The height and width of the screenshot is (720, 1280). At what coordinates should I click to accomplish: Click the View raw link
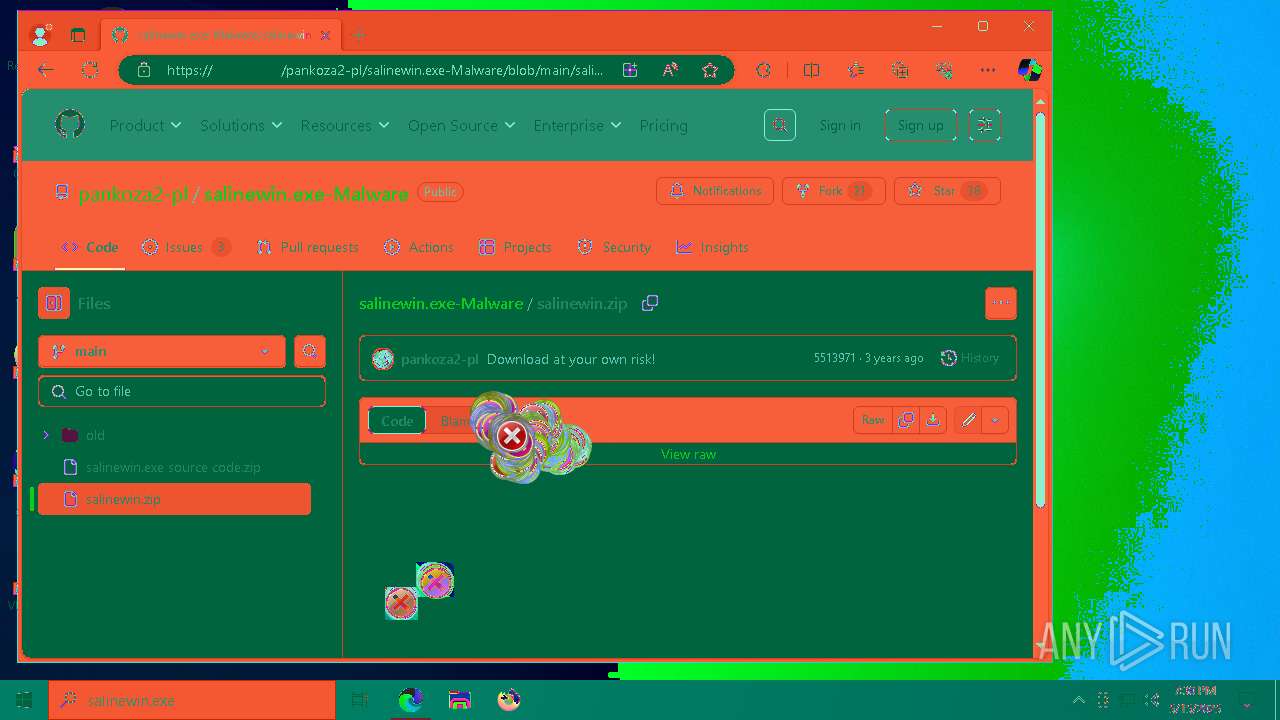(688, 454)
